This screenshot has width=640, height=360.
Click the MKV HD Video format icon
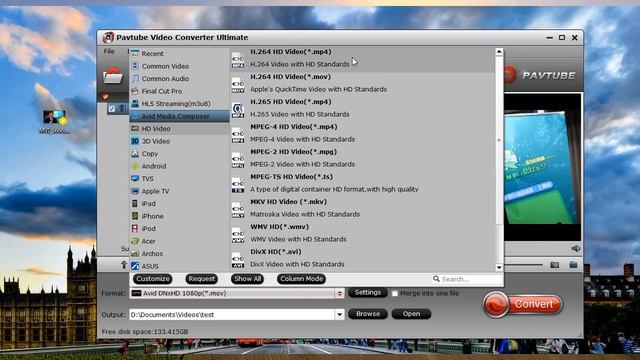coord(238,210)
